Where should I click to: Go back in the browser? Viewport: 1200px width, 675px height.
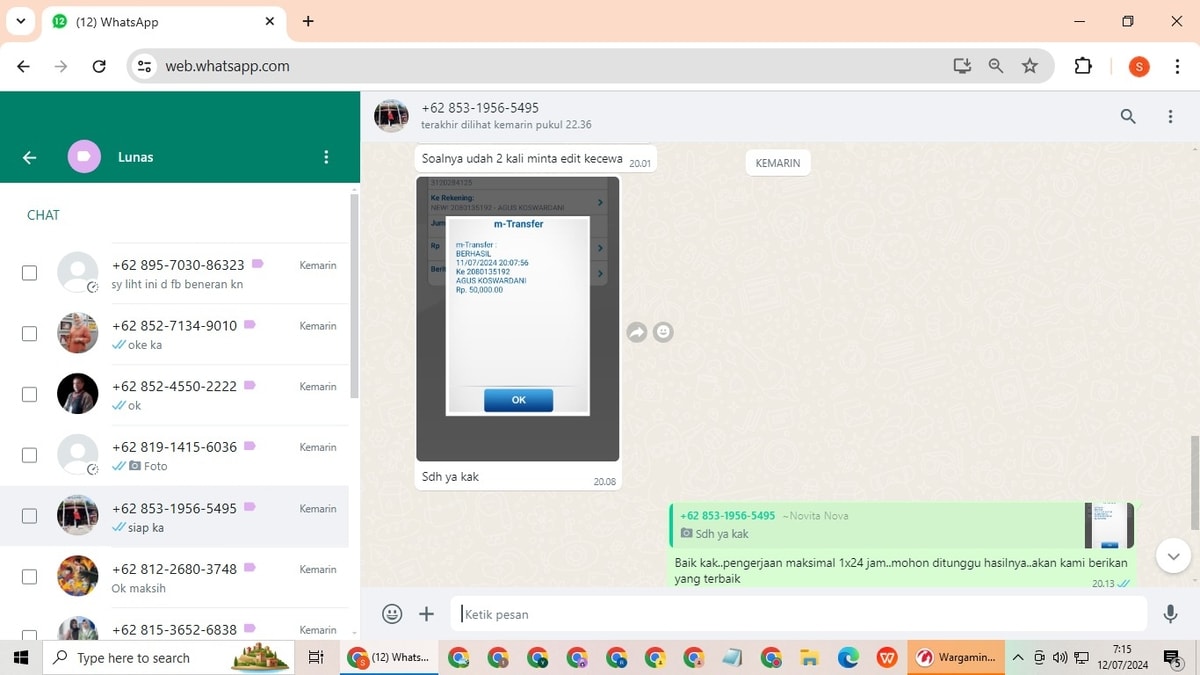[x=23, y=66]
